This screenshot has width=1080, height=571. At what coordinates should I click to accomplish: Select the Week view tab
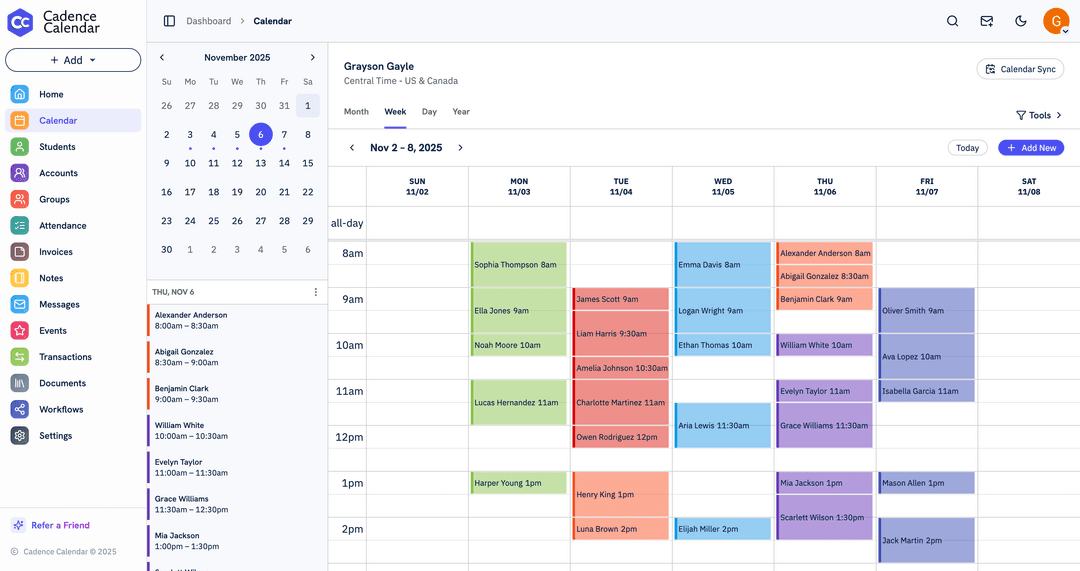point(395,112)
